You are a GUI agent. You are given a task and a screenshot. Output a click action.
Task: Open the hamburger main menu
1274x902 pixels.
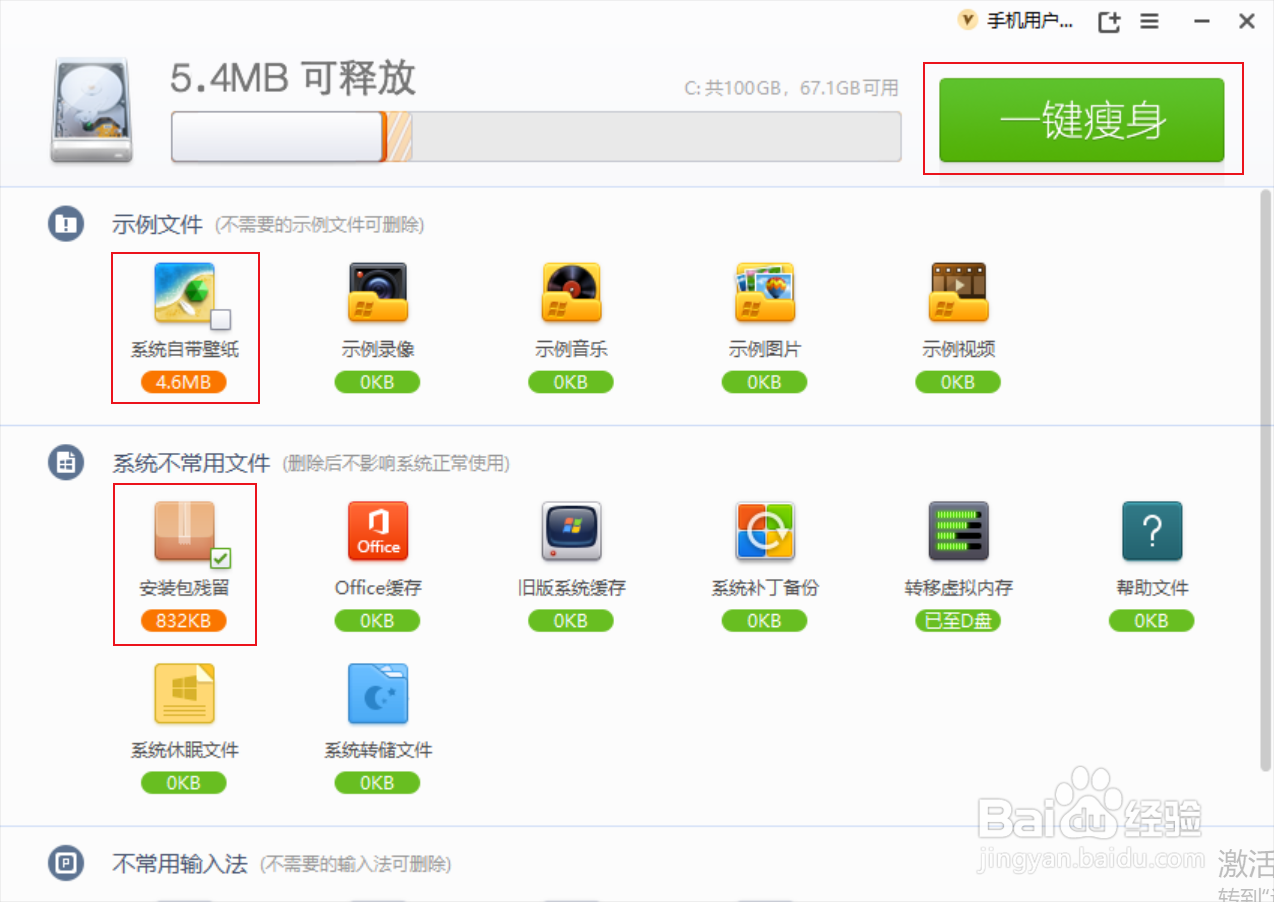pyautogui.click(x=1148, y=21)
